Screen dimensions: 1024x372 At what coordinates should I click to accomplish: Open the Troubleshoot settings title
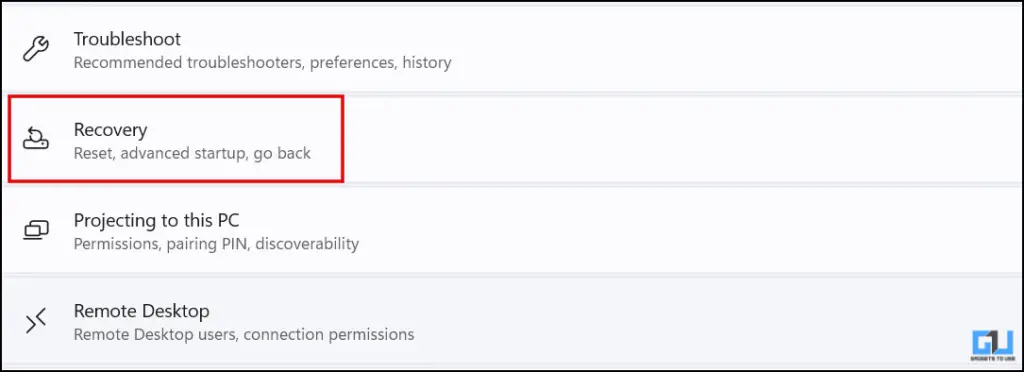(x=127, y=39)
